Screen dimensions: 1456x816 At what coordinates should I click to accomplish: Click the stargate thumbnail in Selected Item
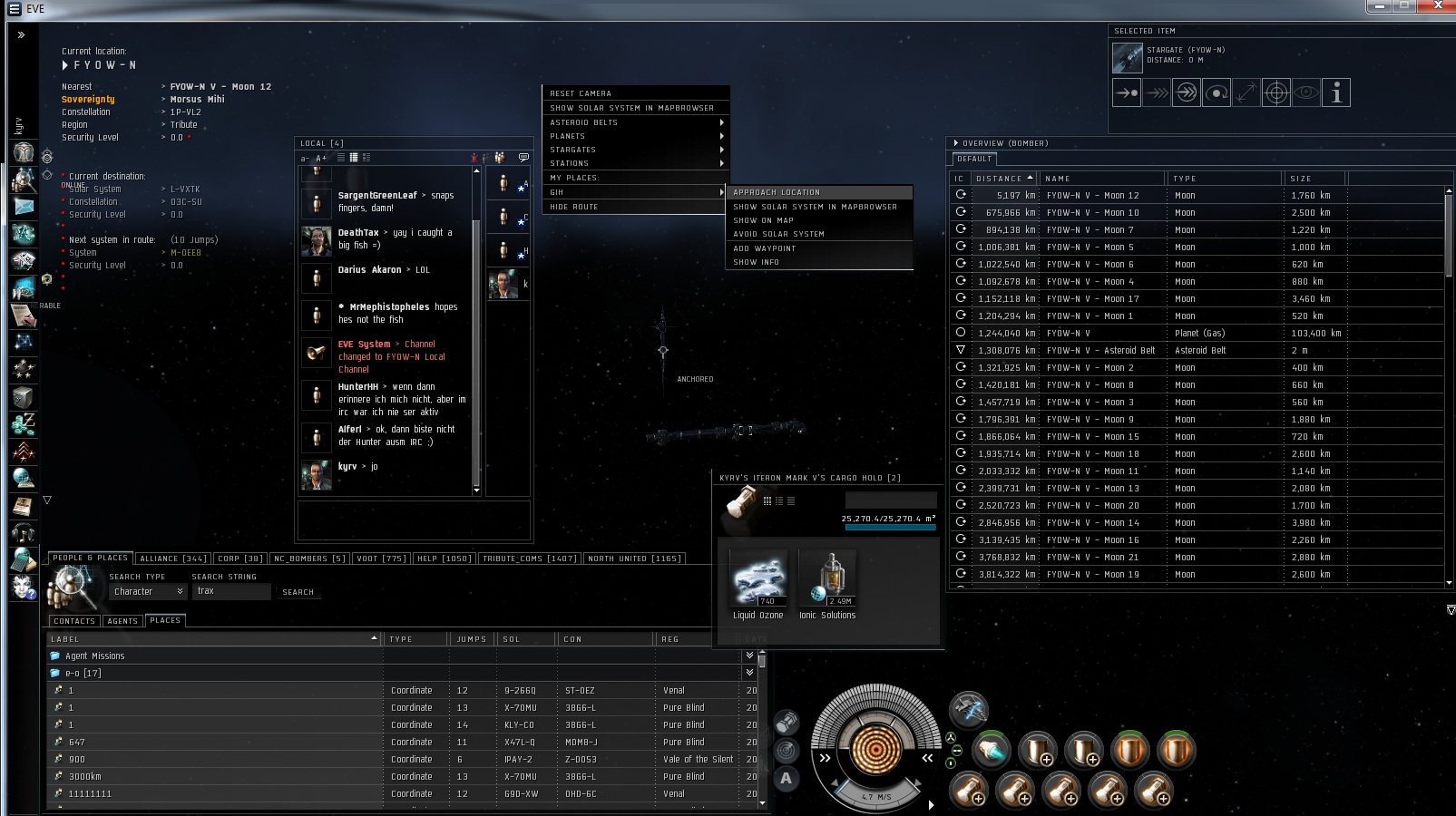pos(1128,58)
